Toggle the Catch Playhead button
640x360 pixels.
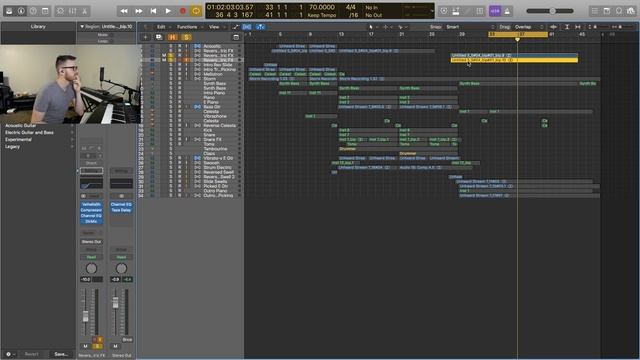260,27
